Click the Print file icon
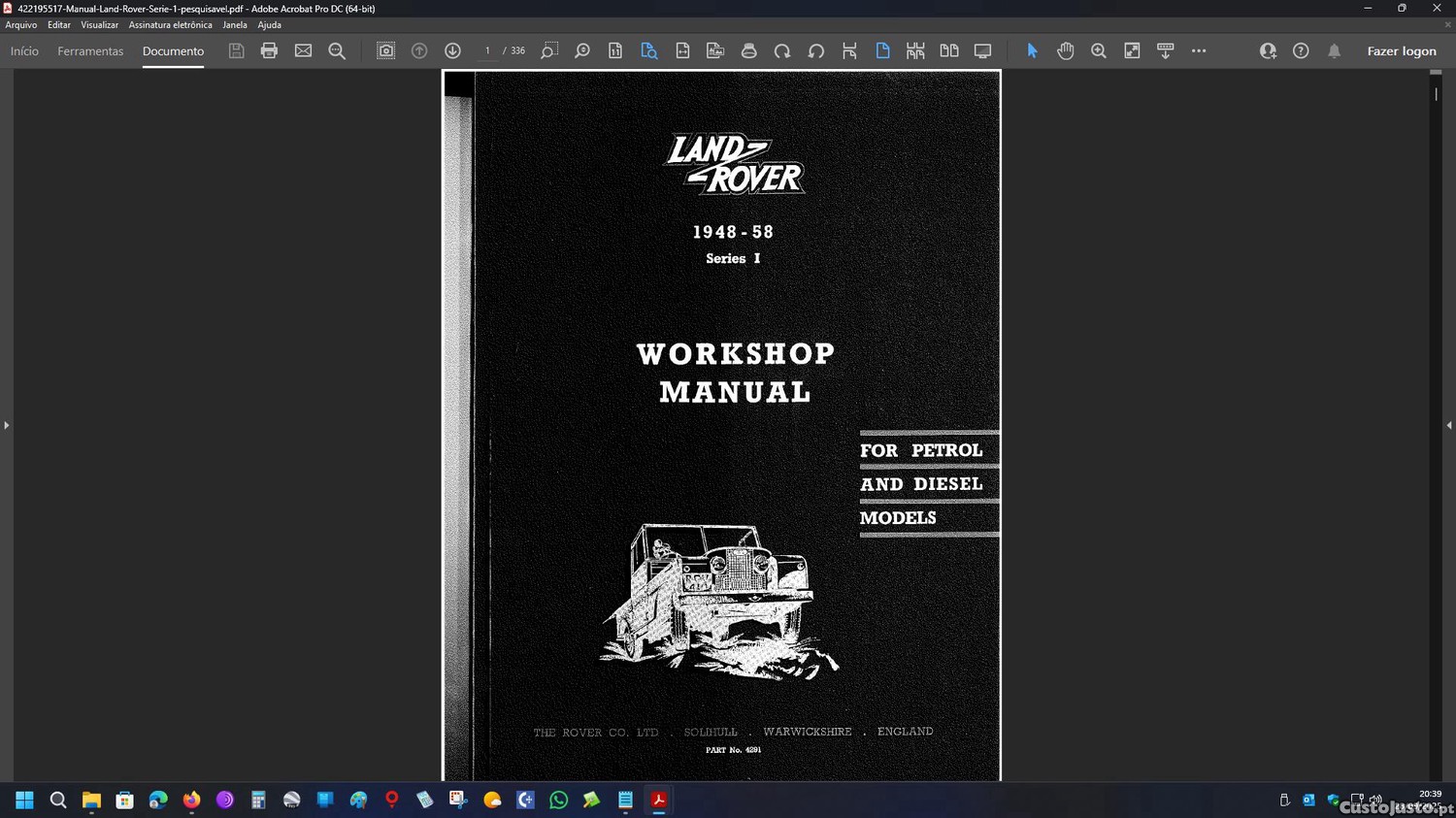The image size is (1456, 818). pos(269,51)
